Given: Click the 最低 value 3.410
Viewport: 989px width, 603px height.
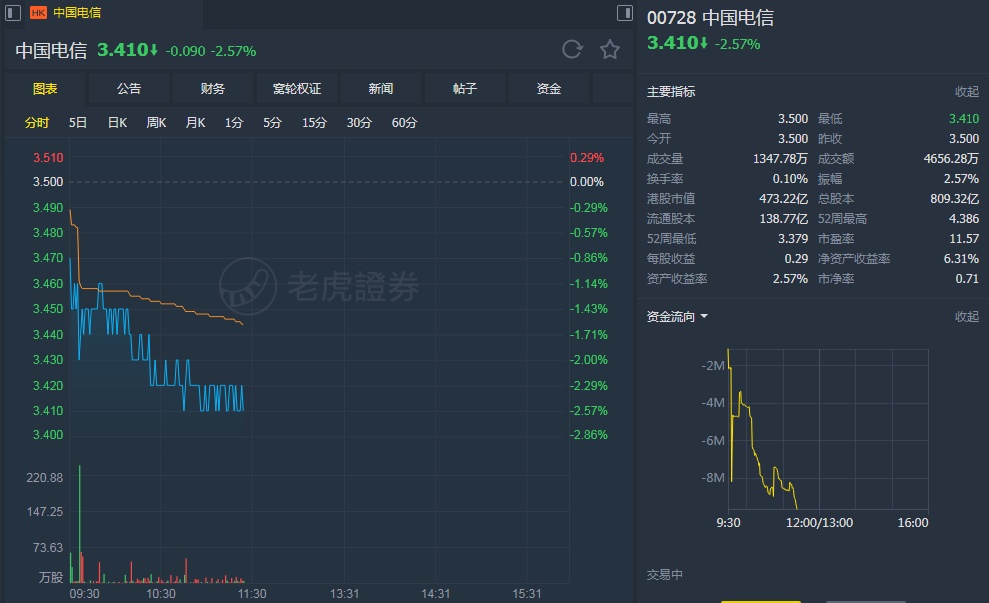Looking at the screenshot, I should click(964, 119).
